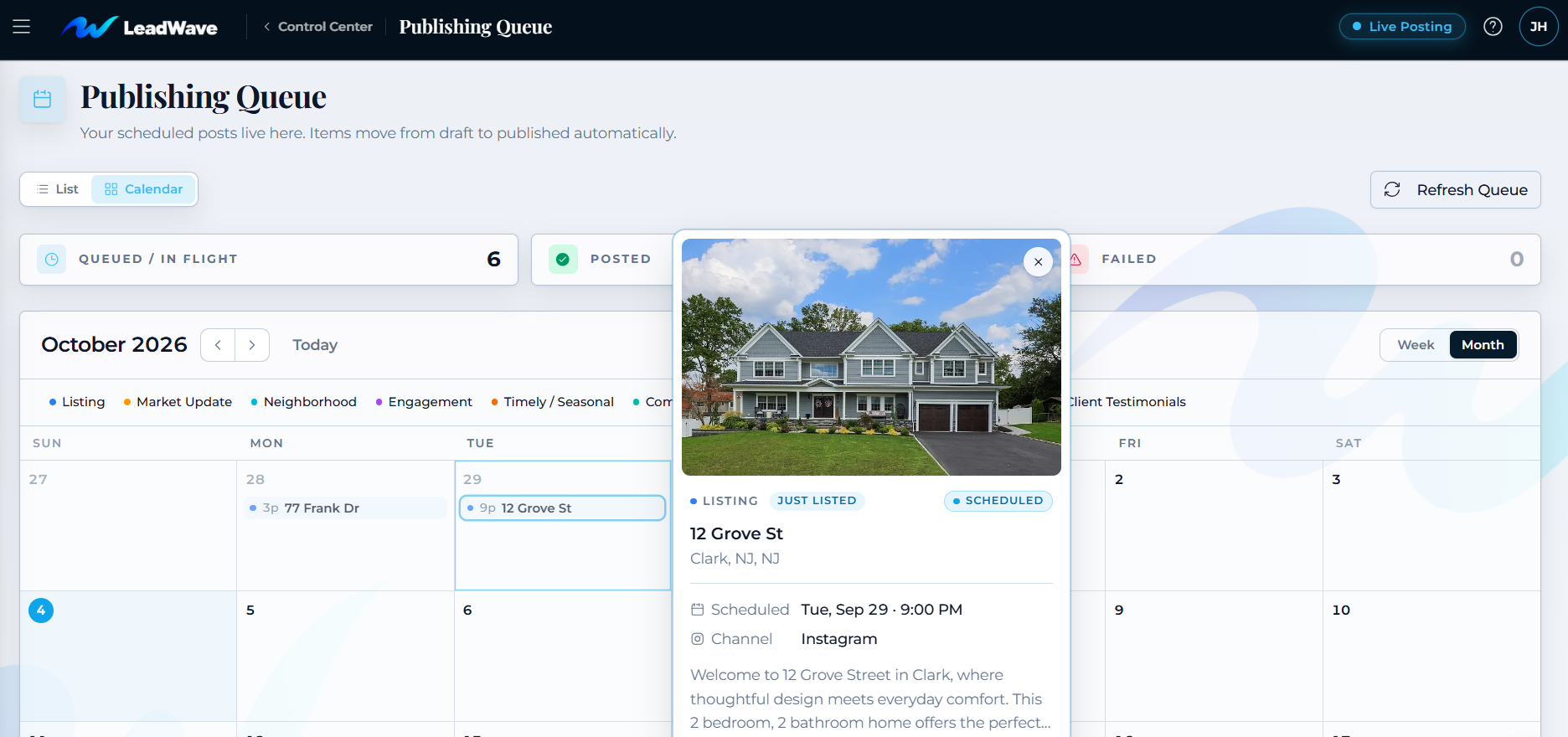The image size is (1568, 737).
Task: Click the Refresh Queue button
Action: click(1456, 190)
